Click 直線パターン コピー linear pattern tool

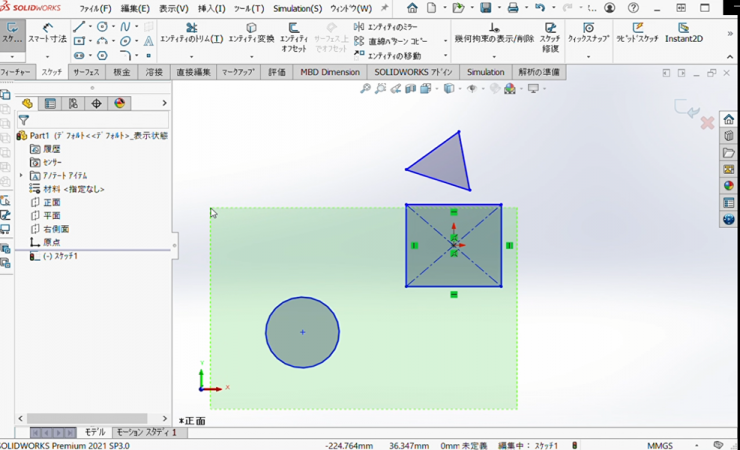click(x=391, y=42)
